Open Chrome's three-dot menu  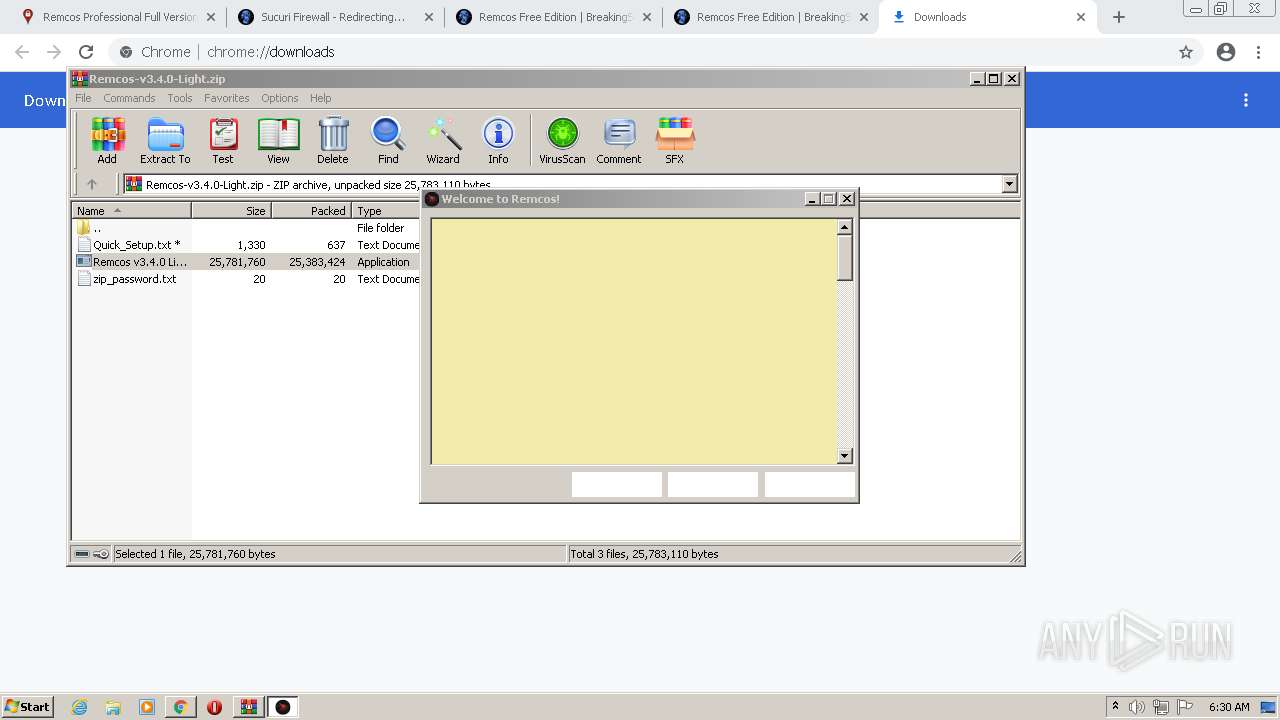coord(1259,52)
